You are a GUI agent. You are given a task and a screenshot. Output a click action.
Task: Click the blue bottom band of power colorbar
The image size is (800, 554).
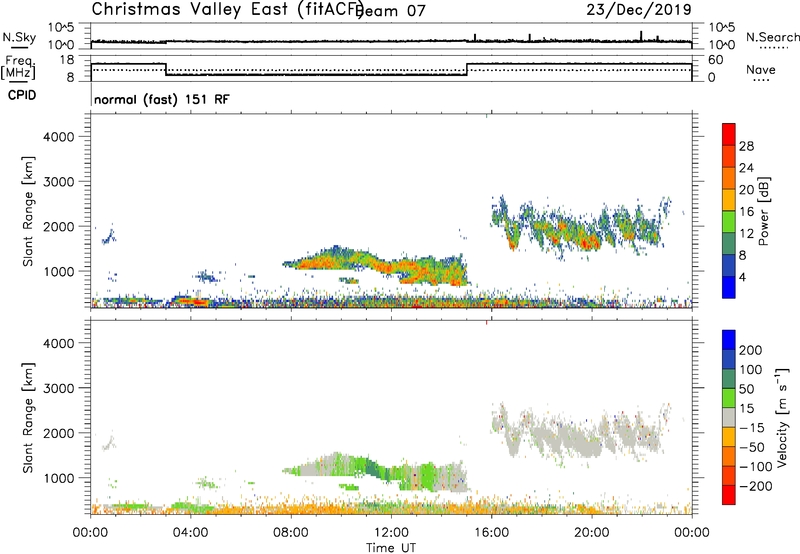[x=729, y=287]
